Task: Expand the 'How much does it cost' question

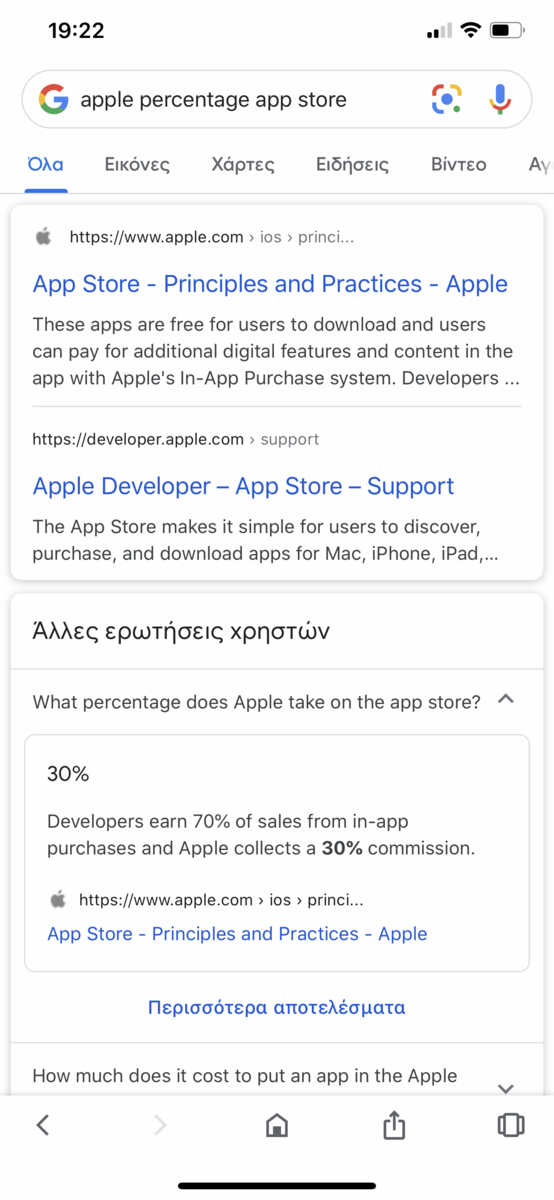Action: click(506, 1088)
